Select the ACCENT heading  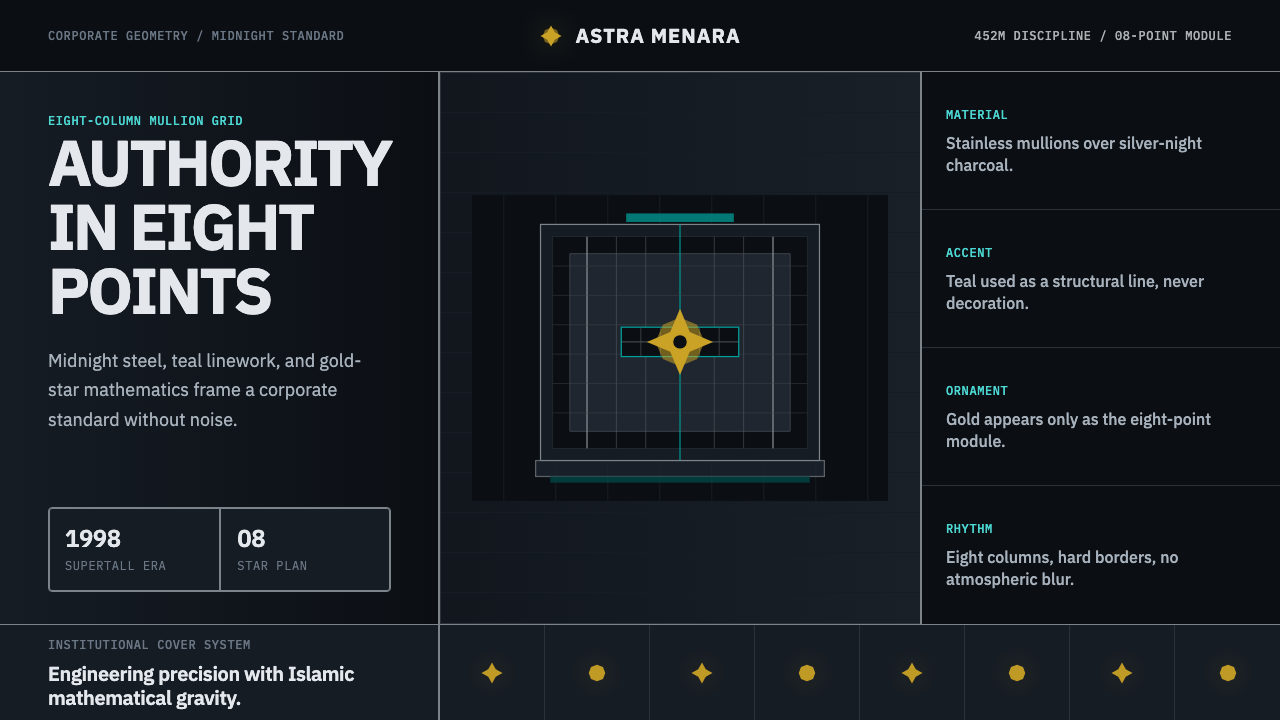click(x=969, y=253)
